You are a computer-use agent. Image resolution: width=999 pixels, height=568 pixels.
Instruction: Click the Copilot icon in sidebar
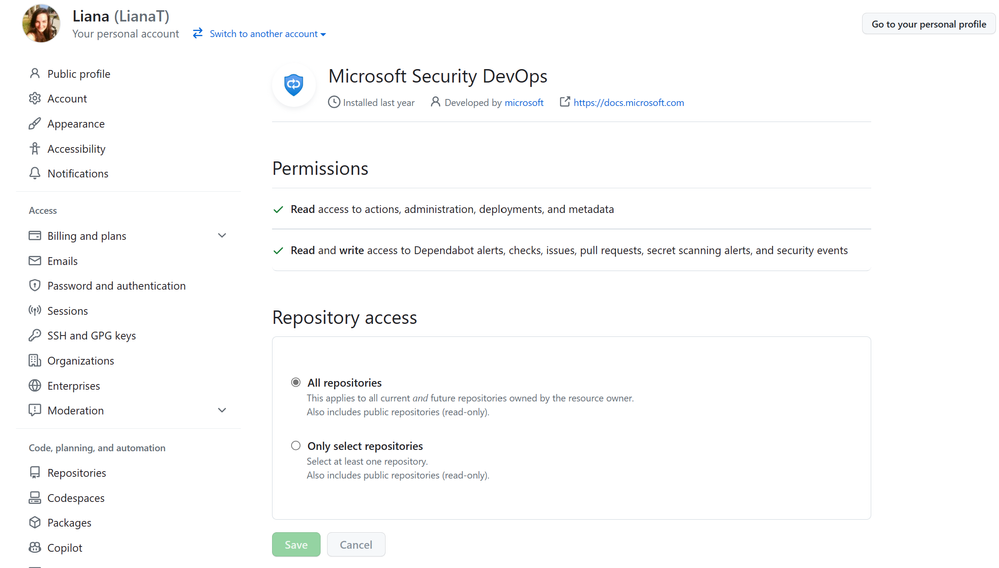[35, 547]
